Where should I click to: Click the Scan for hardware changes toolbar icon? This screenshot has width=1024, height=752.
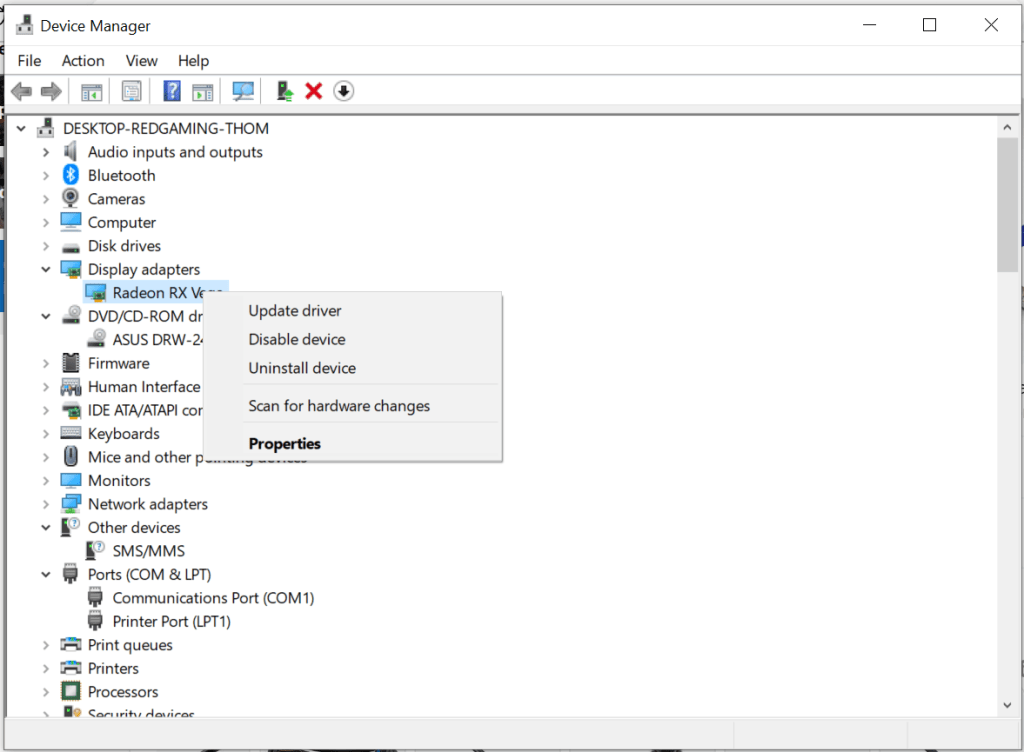pyautogui.click(x=243, y=92)
